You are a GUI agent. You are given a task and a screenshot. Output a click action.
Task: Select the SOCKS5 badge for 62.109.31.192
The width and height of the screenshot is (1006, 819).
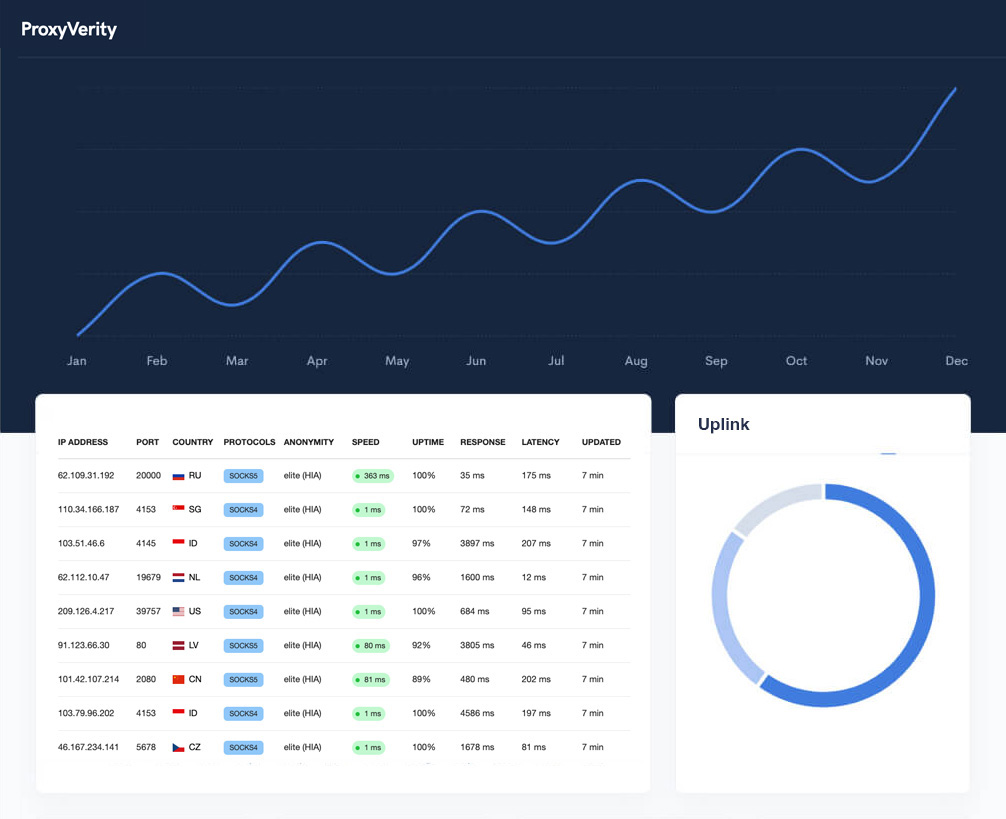(x=243, y=476)
